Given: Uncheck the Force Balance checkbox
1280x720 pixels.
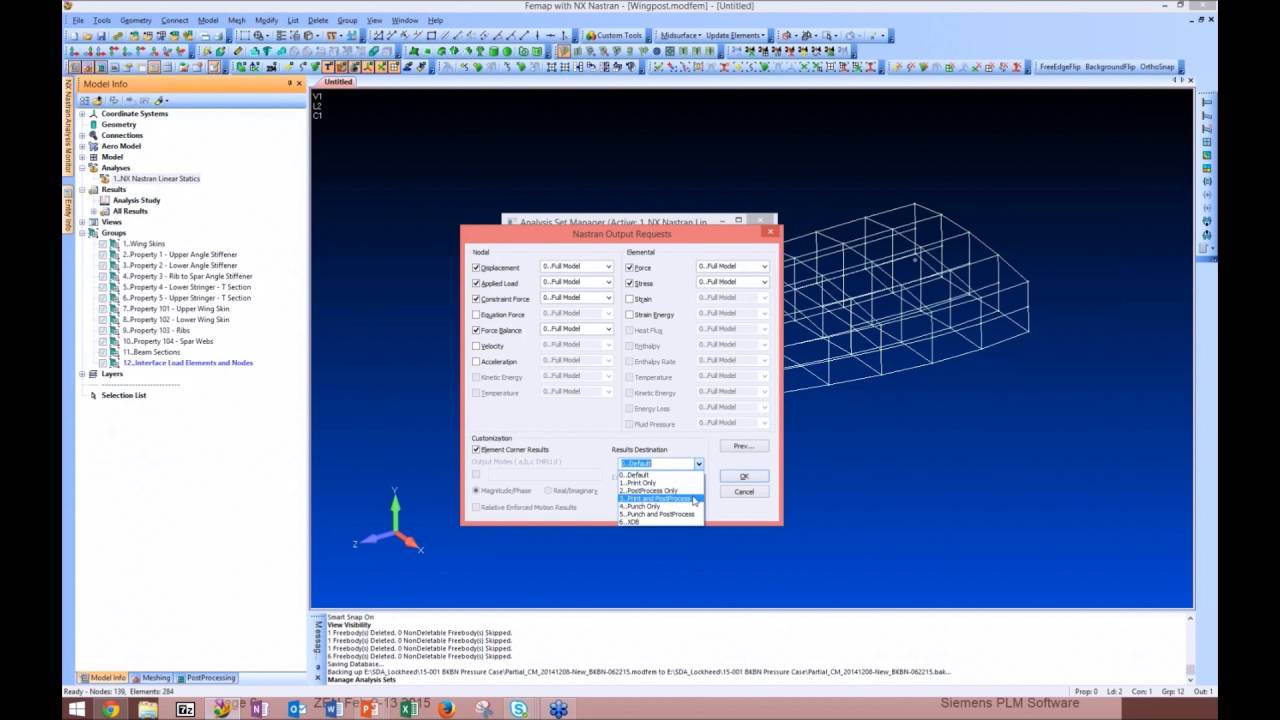Looking at the screenshot, I should (x=476, y=330).
